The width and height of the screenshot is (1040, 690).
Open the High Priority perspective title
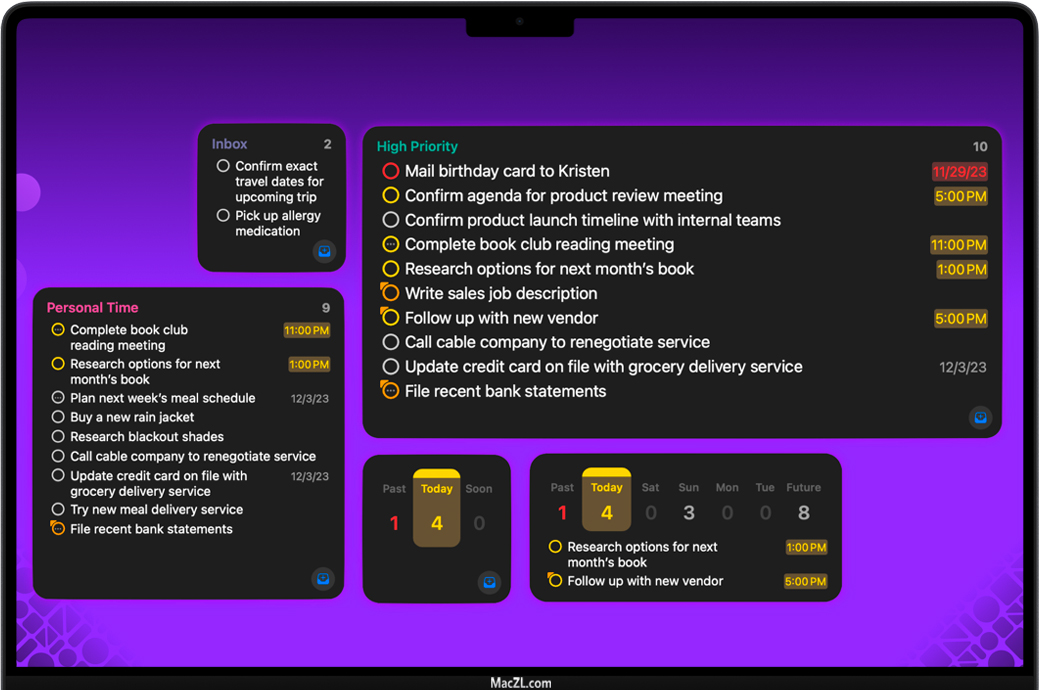pos(417,147)
